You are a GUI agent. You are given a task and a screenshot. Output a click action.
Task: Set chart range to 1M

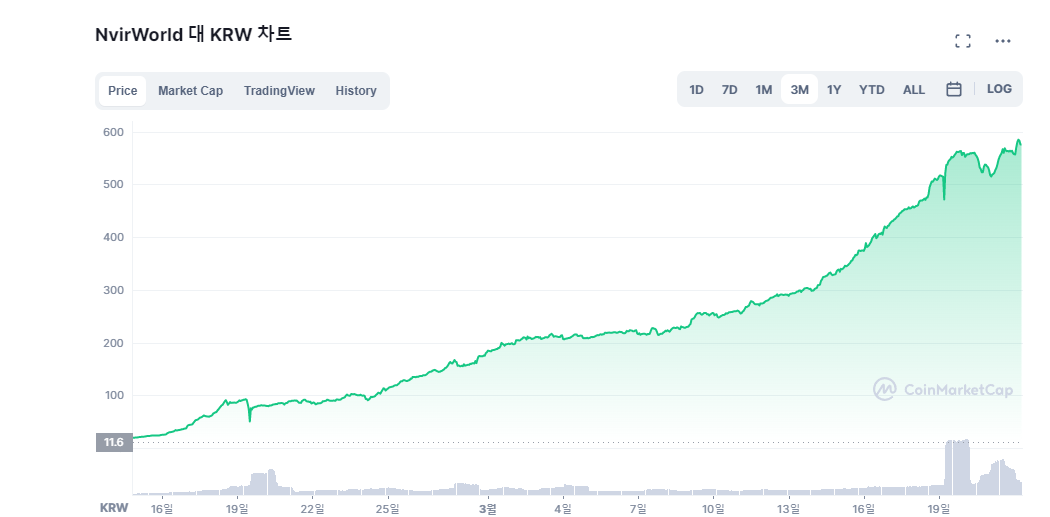tap(763, 90)
